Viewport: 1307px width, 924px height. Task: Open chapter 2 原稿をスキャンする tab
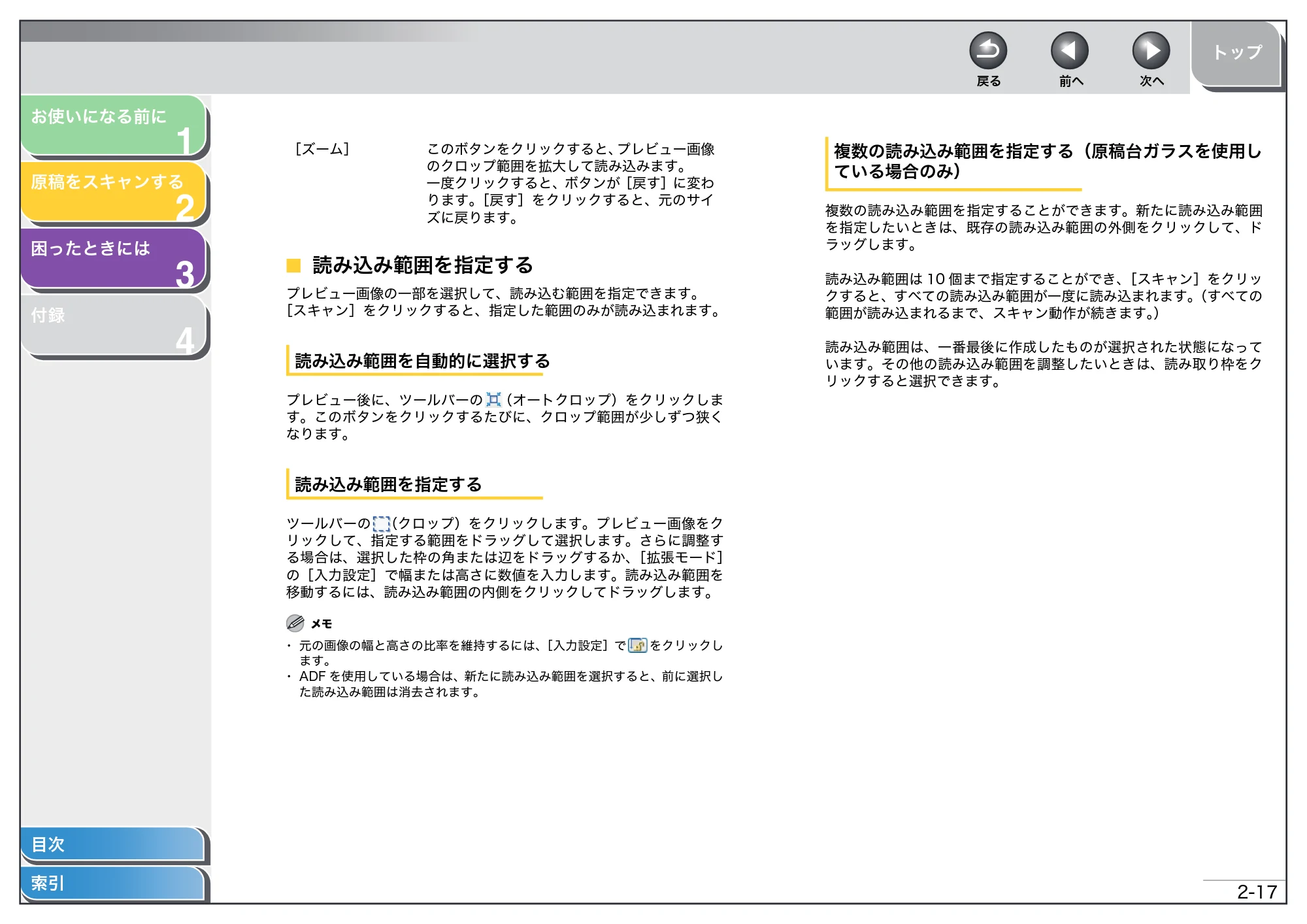pyautogui.click(x=114, y=191)
